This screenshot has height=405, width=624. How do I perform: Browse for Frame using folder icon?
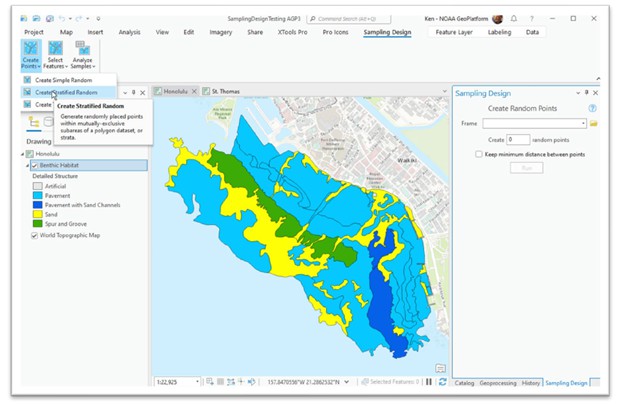(593, 123)
